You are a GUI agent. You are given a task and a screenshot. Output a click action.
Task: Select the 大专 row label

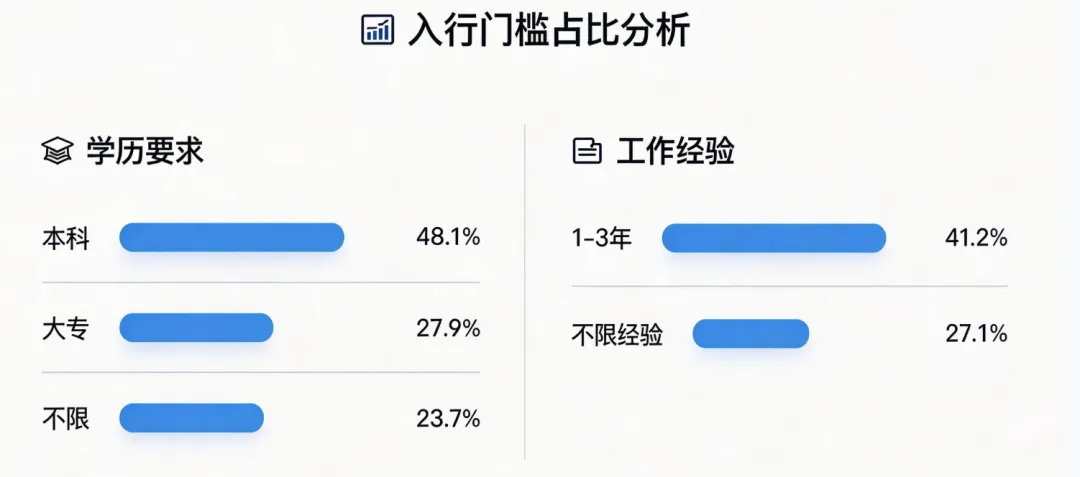coord(66,329)
